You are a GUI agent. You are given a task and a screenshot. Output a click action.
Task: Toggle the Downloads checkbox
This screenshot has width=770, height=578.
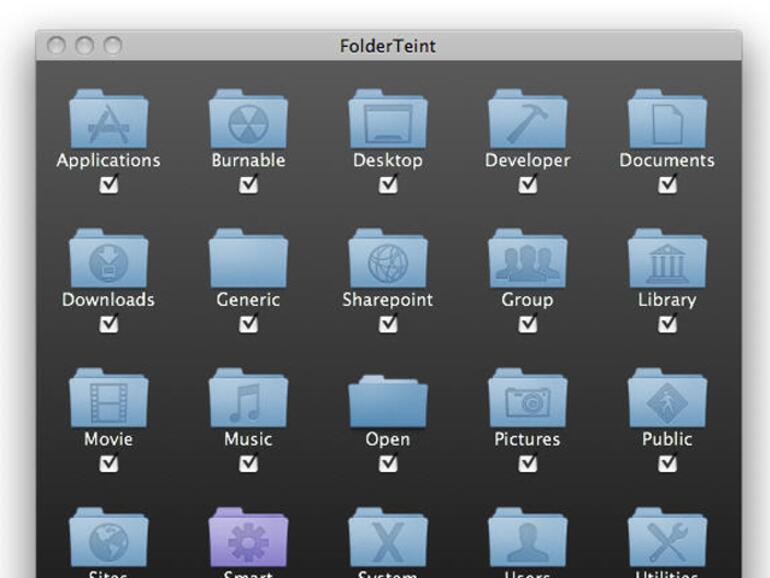pos(109,324)
